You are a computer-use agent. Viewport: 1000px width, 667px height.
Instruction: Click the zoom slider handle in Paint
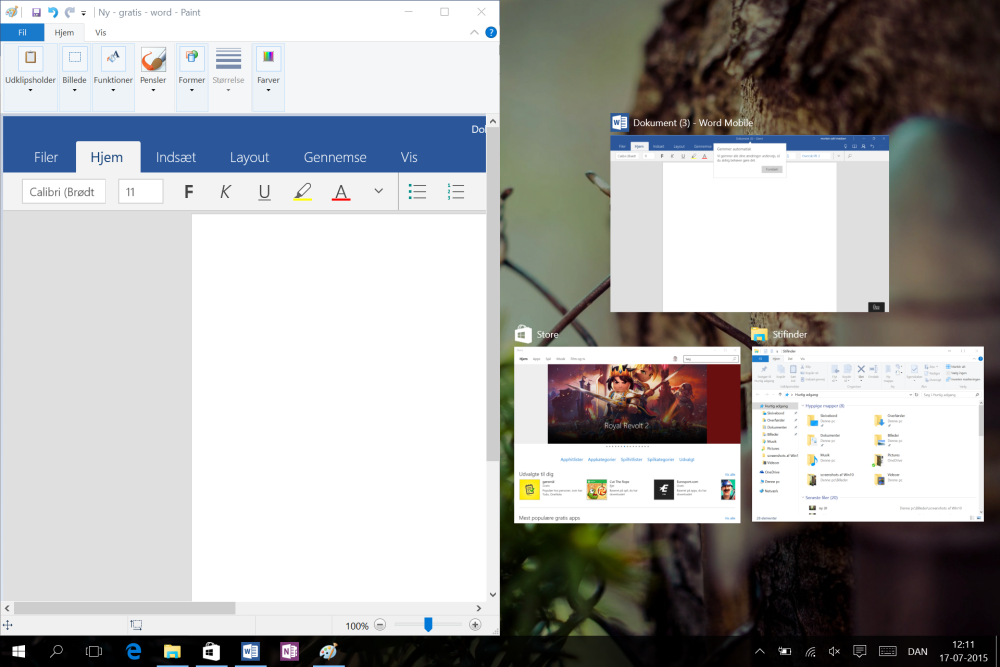tap(428, 625)
